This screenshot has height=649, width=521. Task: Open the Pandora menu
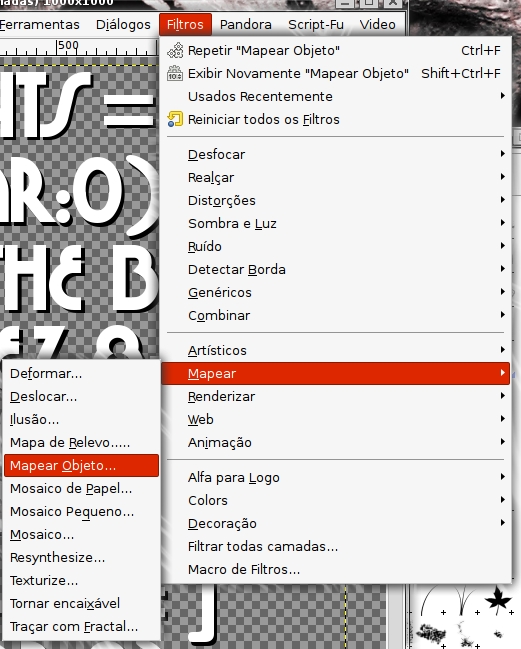[x=245, y=24]
